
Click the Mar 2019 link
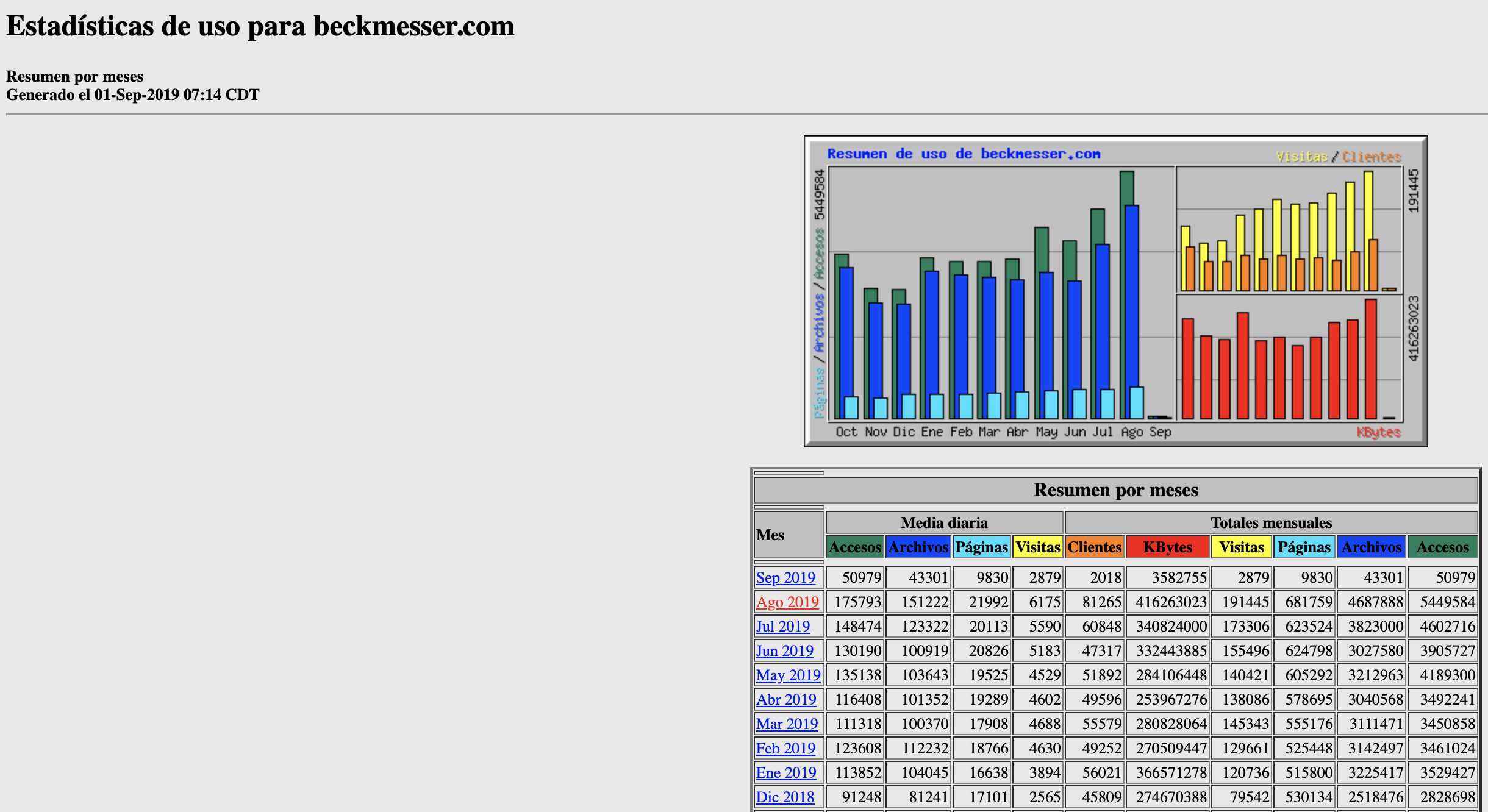787,724
